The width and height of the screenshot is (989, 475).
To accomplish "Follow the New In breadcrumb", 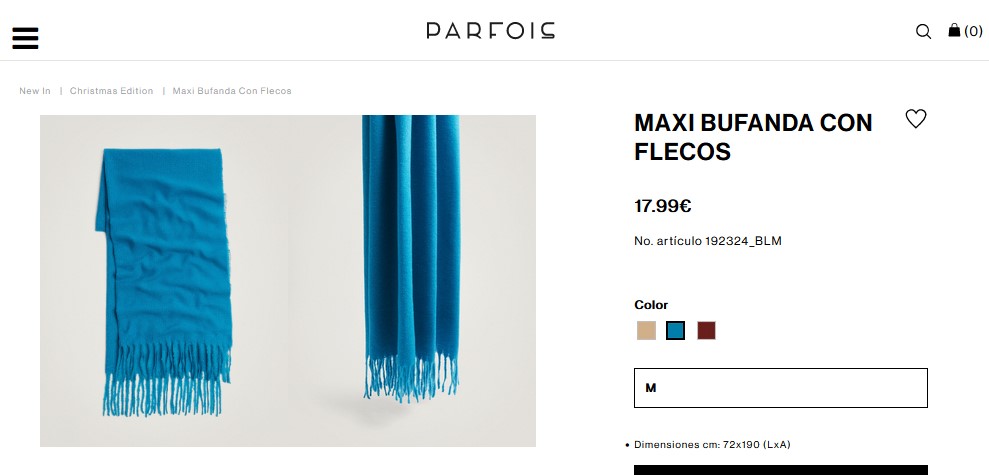I will [x=35, y=91].
